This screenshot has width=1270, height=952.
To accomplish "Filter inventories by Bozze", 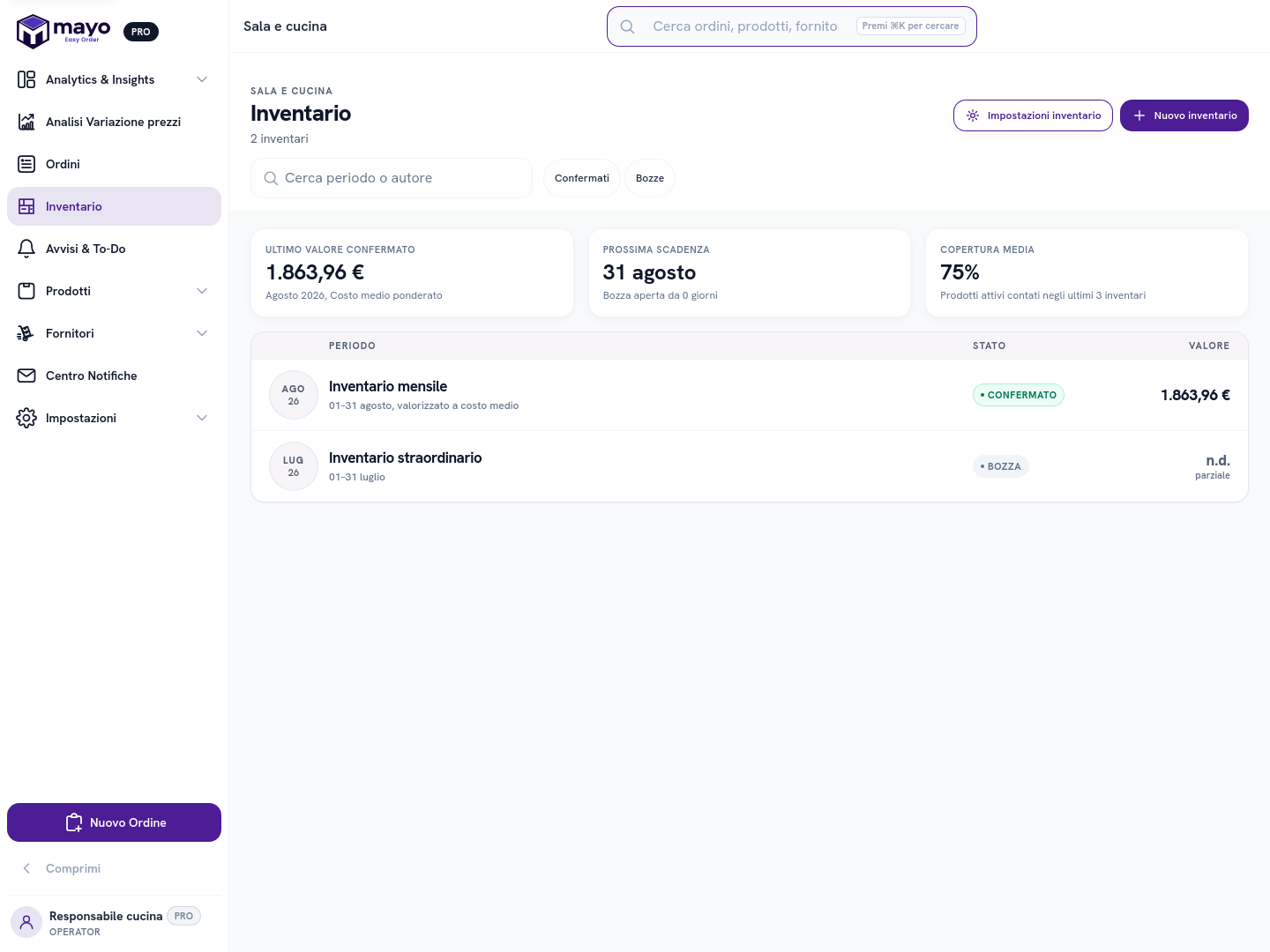I will (650, 178).
